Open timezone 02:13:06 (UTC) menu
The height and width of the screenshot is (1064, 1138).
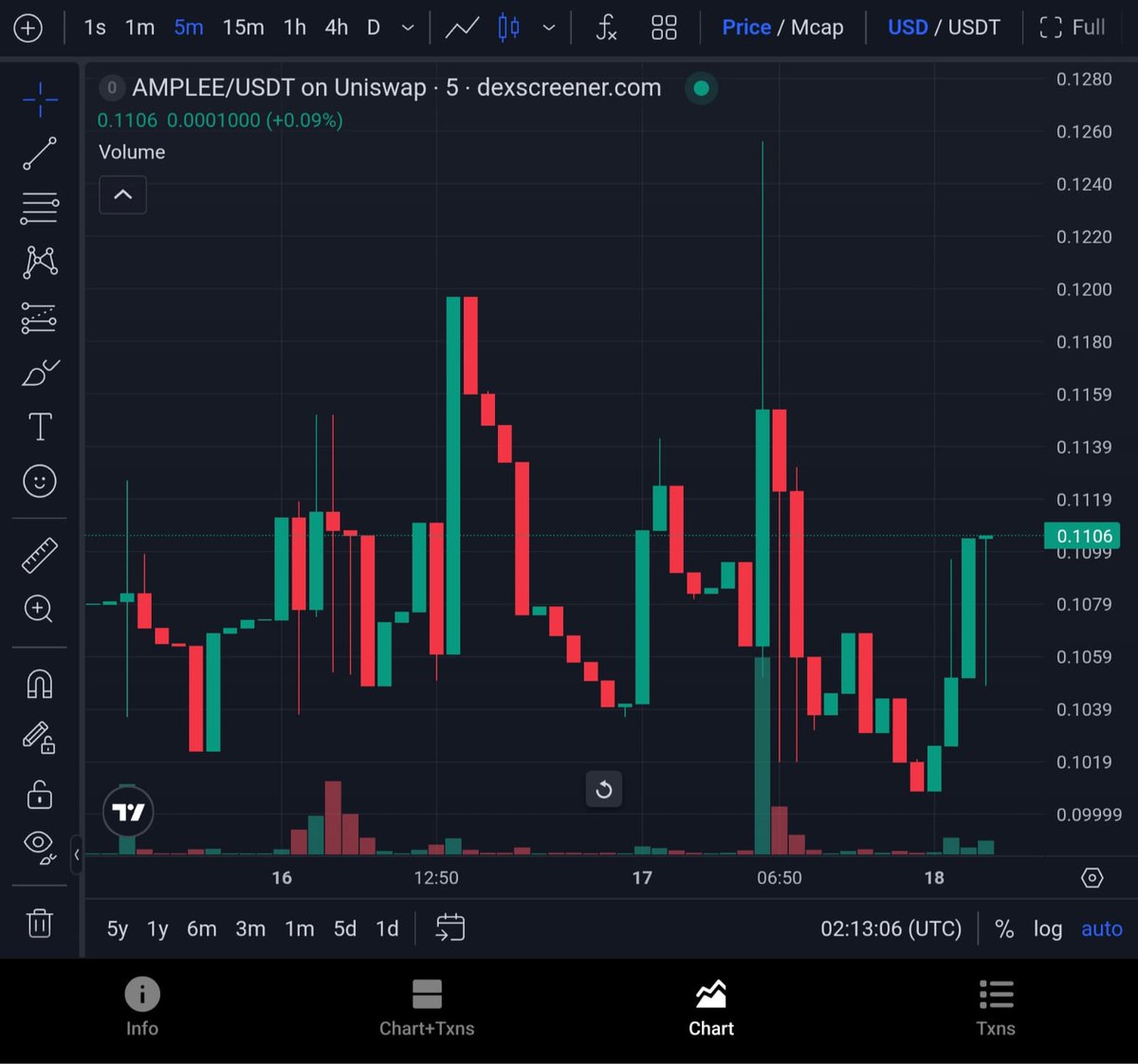pos(891,928)
